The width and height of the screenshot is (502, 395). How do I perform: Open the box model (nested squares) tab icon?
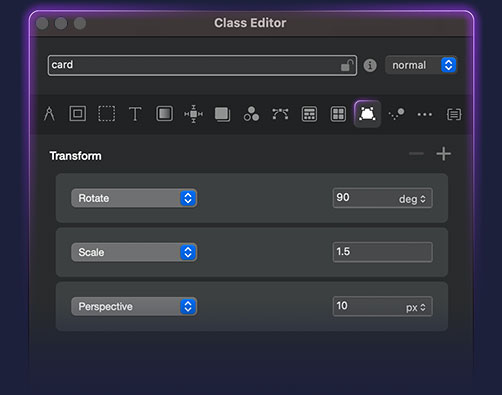tap(78, 114)
